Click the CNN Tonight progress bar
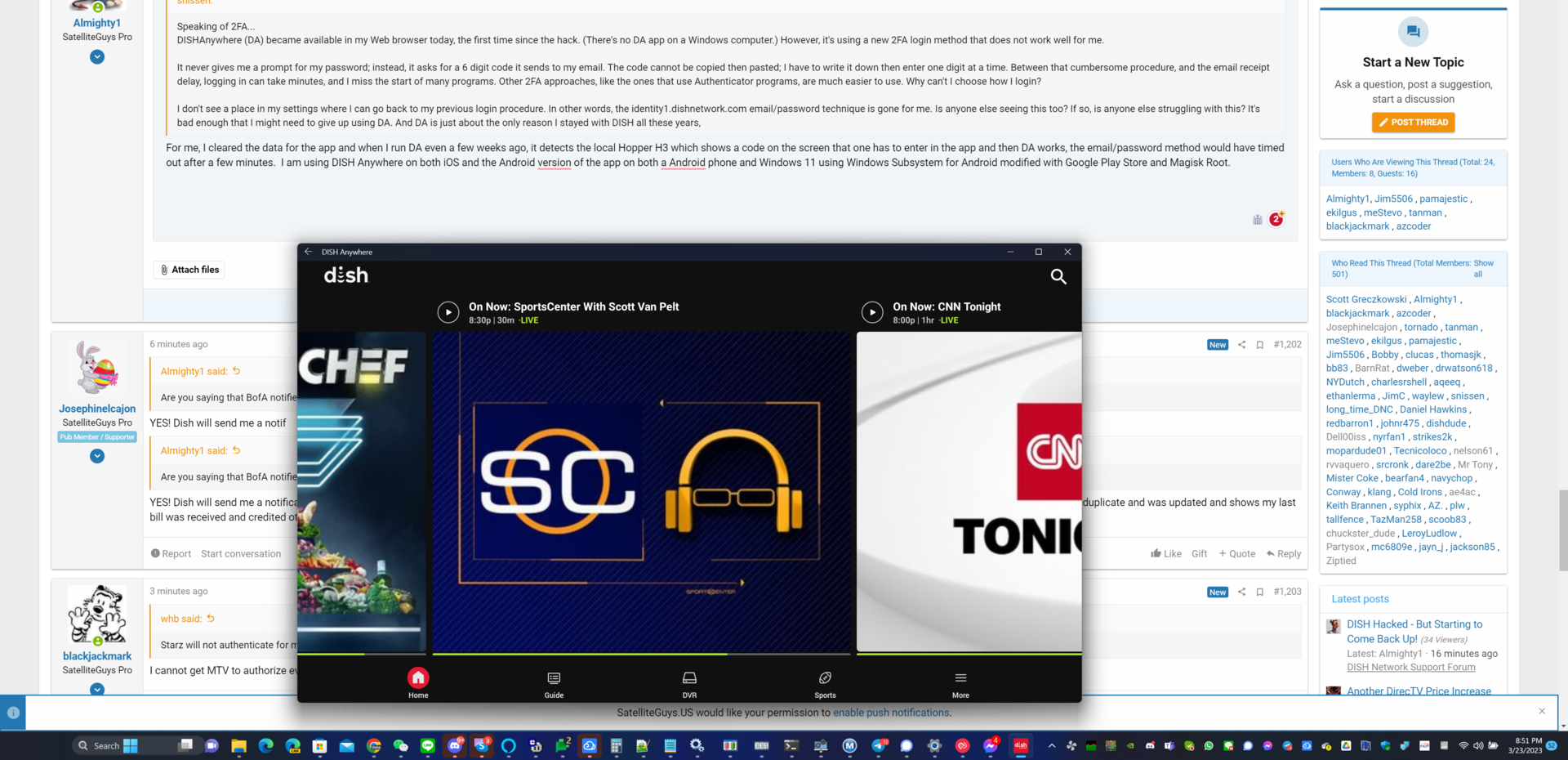The height and width of the screenshot is (760, 1568). (969, 654)
